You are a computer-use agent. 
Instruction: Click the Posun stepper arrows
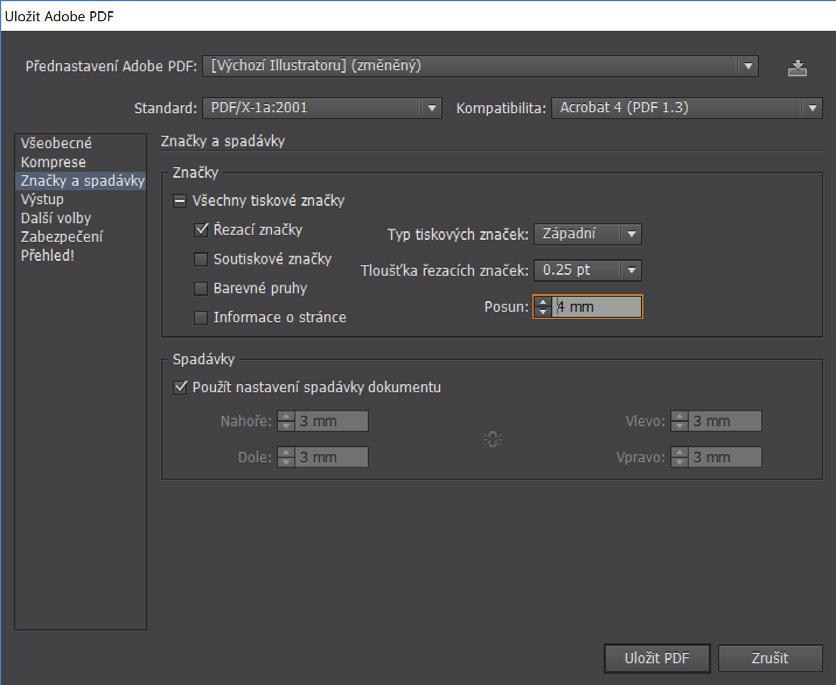click(543, 307)
